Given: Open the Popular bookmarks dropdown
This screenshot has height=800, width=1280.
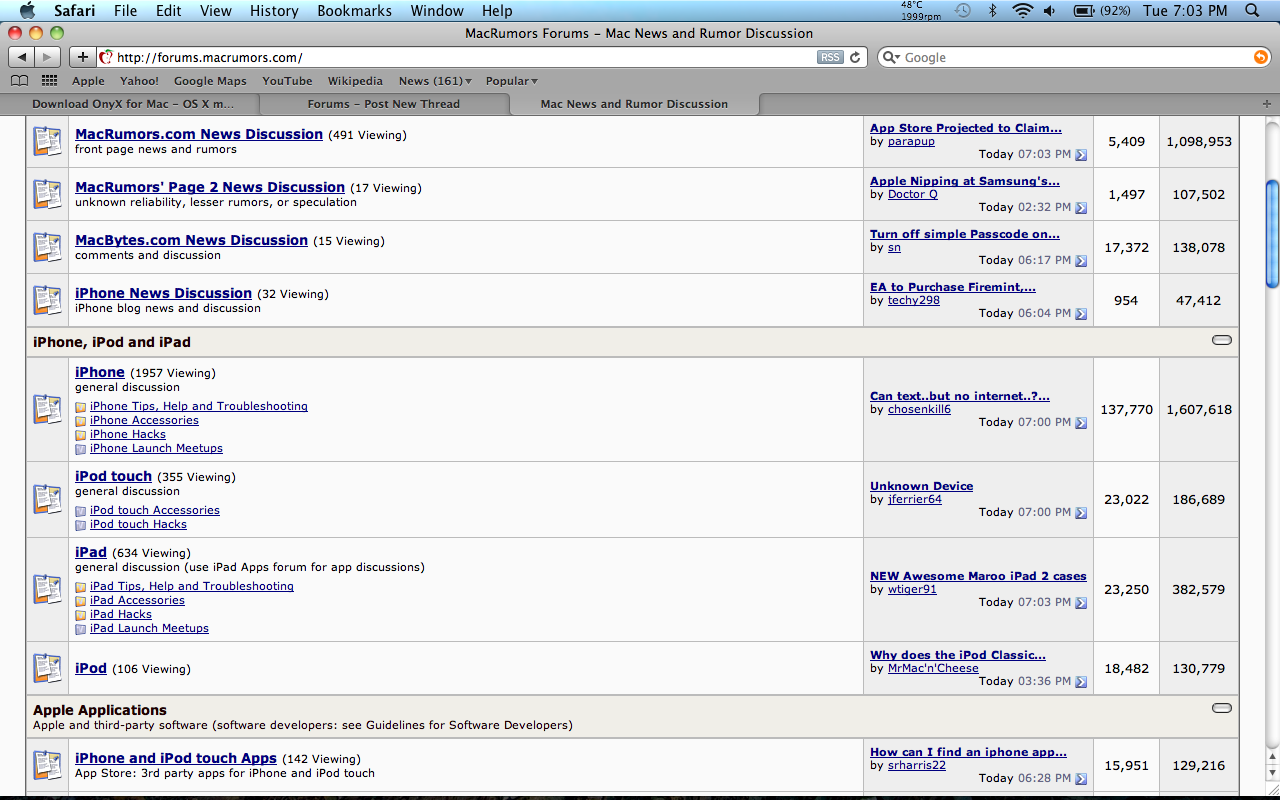Looking at the screenshot, I should (x=512, y=81).
